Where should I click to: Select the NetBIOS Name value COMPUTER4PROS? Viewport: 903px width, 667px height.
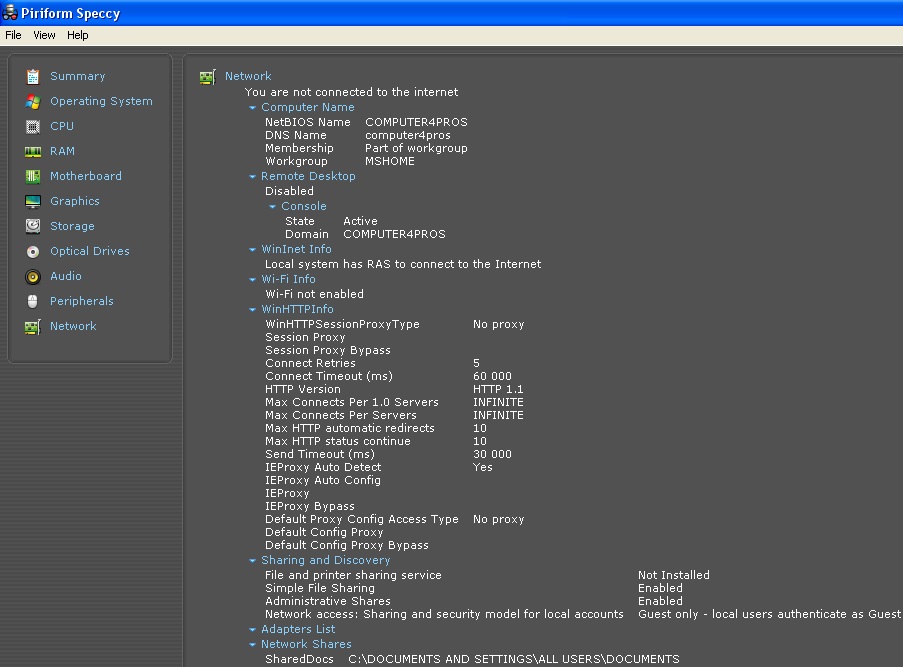[416, 122]
